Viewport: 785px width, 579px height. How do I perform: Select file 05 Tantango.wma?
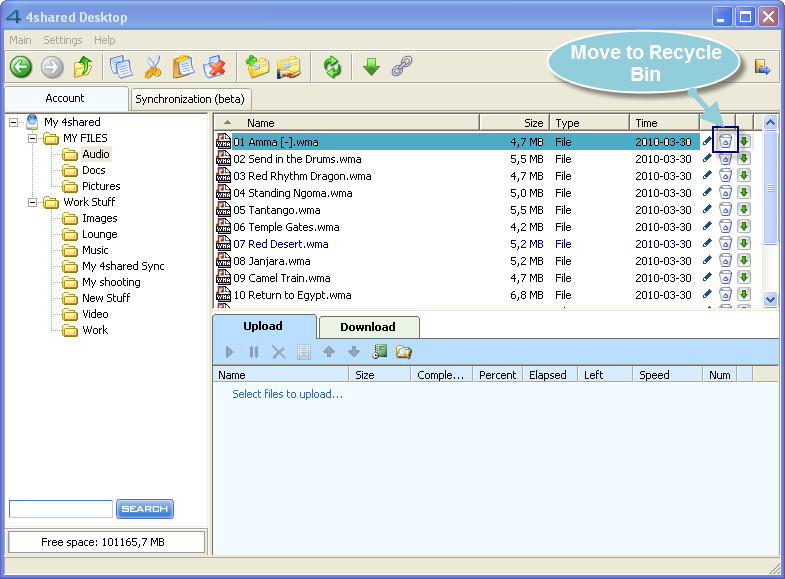277,210
